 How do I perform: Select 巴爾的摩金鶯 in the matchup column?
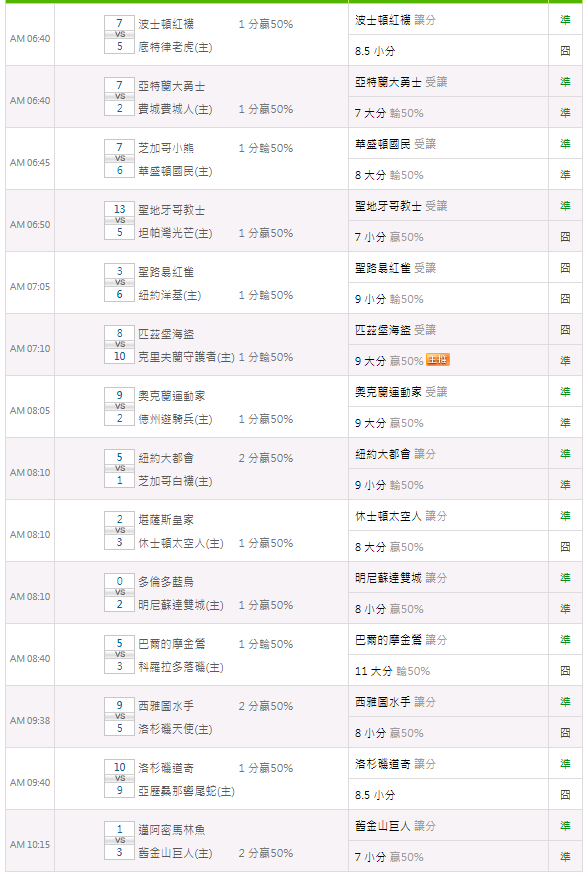coord(172,644)
